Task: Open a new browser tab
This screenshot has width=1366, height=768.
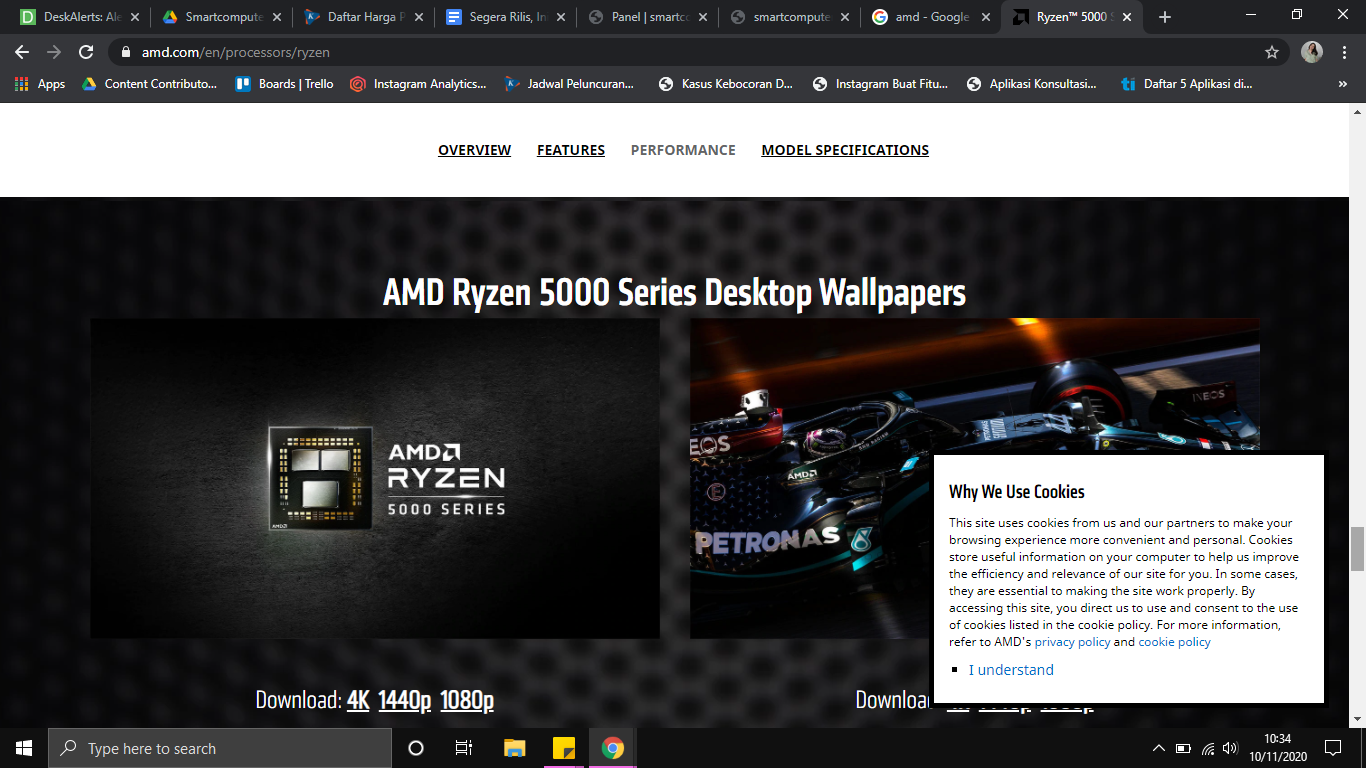Action: point(1165,17)
